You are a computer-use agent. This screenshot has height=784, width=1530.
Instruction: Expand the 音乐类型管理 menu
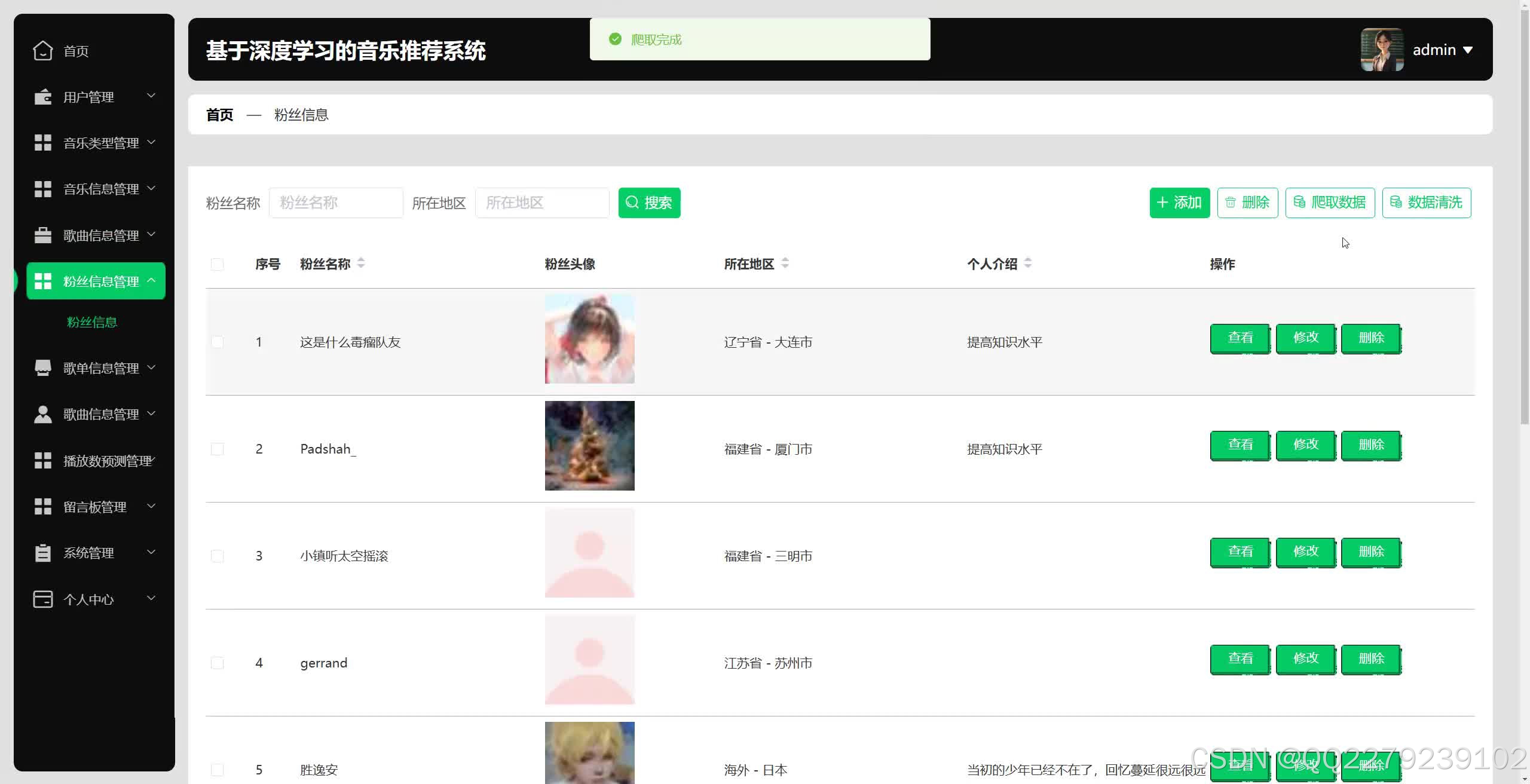[101, 143]
